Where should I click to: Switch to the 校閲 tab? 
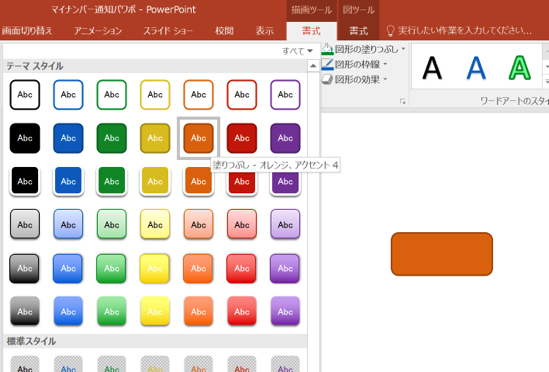pyautogui.click(x=224, y=31)
